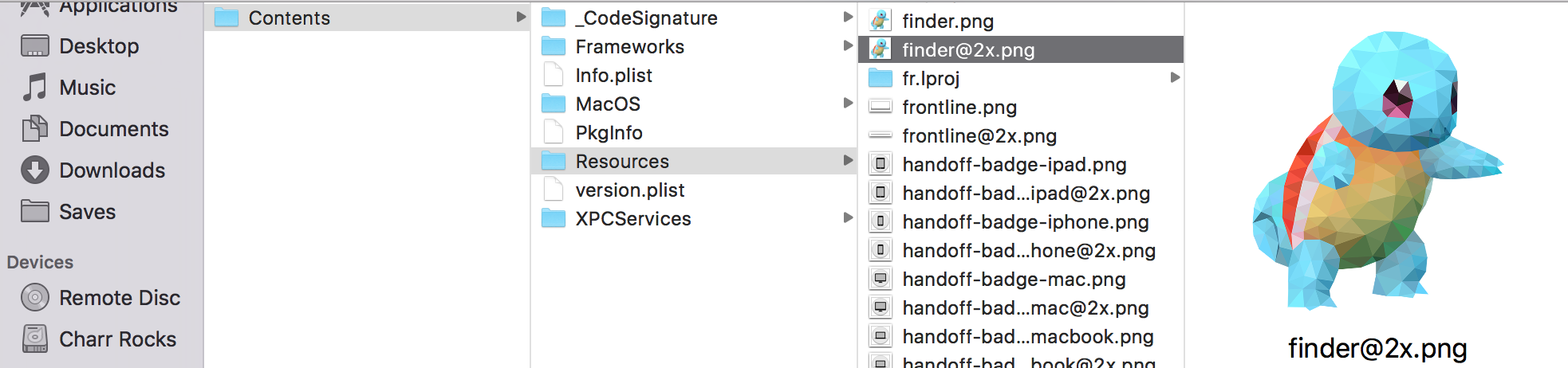Click the Charr Rocks drive icon
The width and height of the screenshot is (1568, 368).
coord(34,339)
